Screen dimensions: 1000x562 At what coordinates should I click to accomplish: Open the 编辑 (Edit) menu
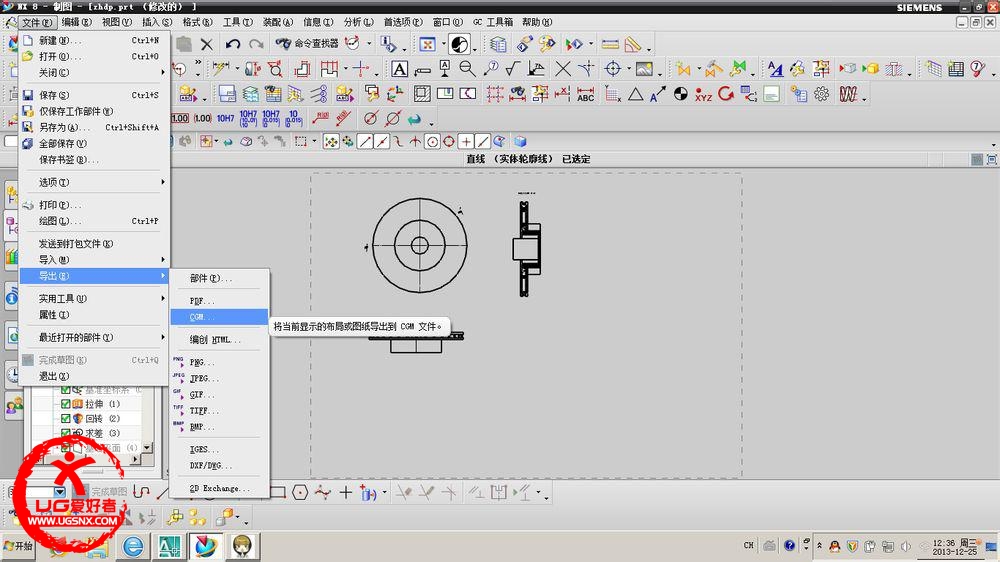(77, 22)
